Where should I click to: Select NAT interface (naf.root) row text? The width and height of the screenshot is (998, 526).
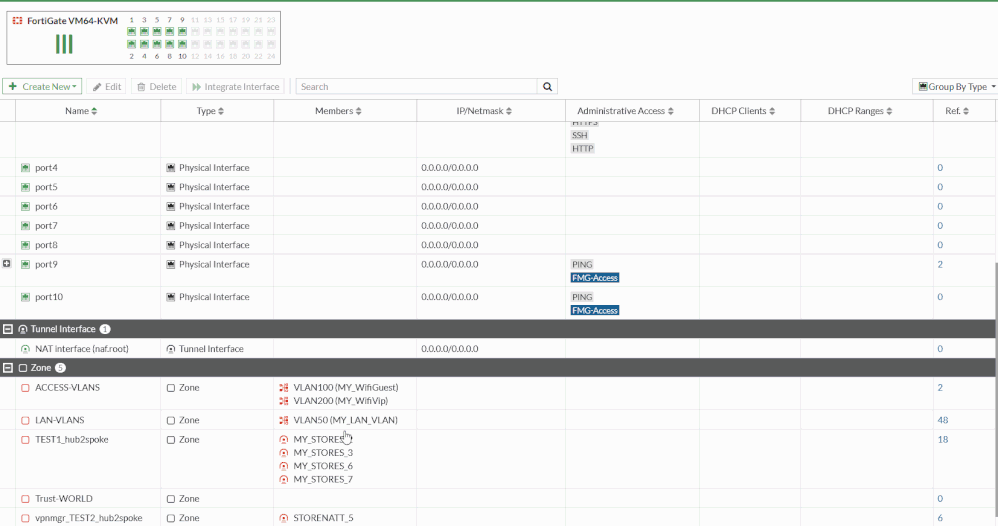click(81, 349)
